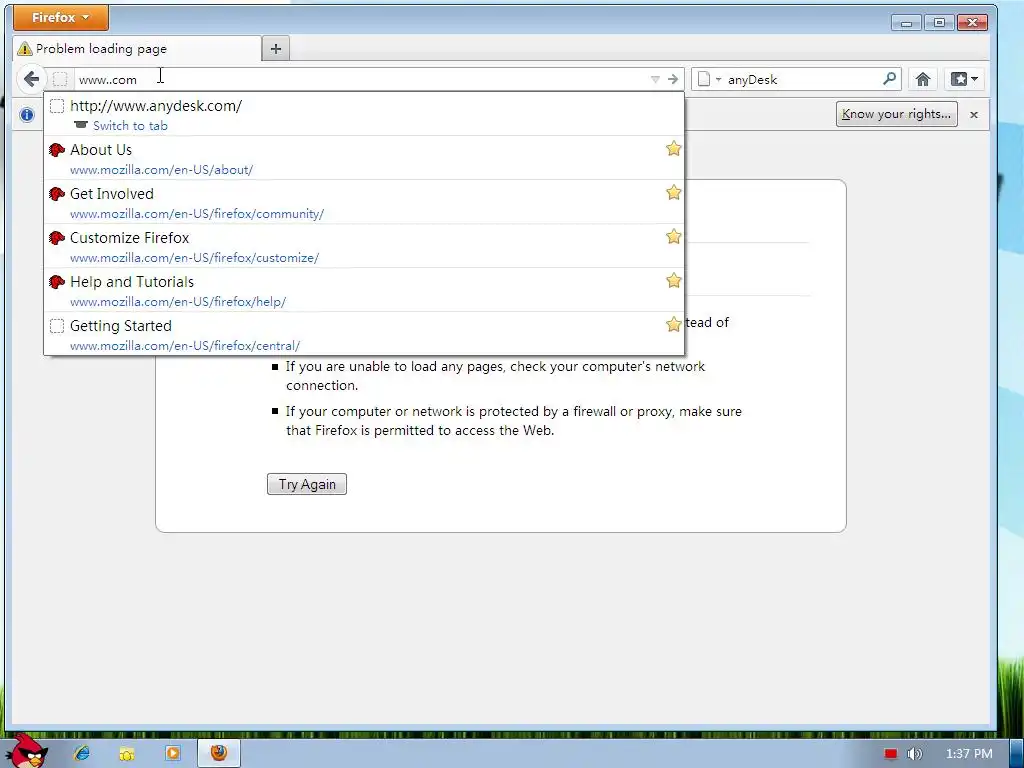The image size is (1024, 768).
Task: Click the favicon of Customize Firefox suggestion
Action: pos(57,238)
